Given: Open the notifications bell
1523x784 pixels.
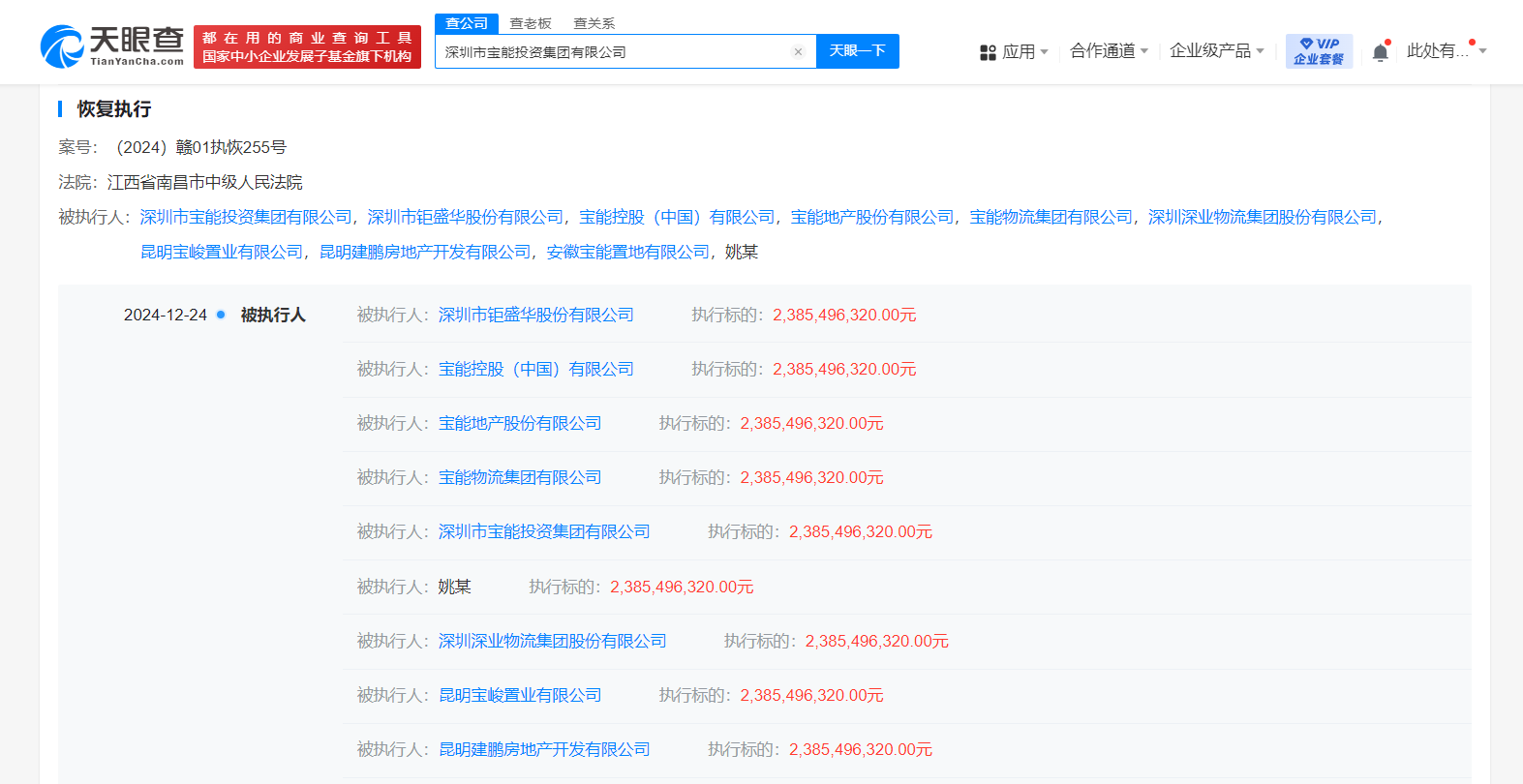Looking at the screenshot, I should pos(1381,52).
